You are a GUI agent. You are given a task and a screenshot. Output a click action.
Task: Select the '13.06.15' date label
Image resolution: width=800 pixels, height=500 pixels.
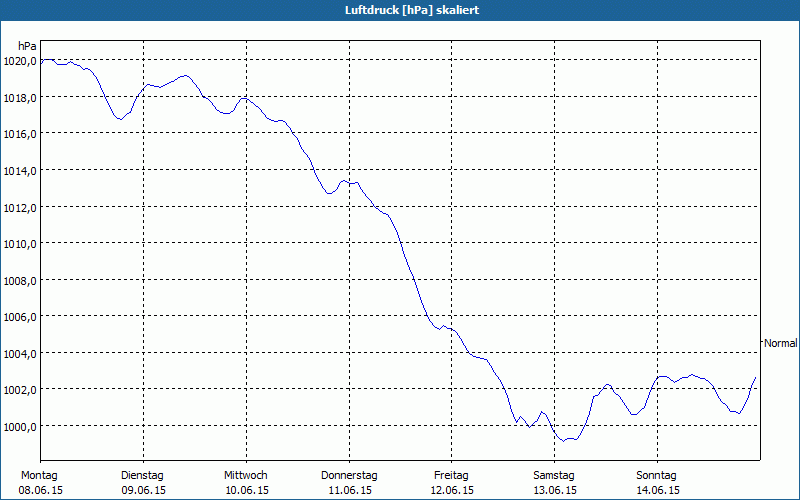(x=555, y=490)
